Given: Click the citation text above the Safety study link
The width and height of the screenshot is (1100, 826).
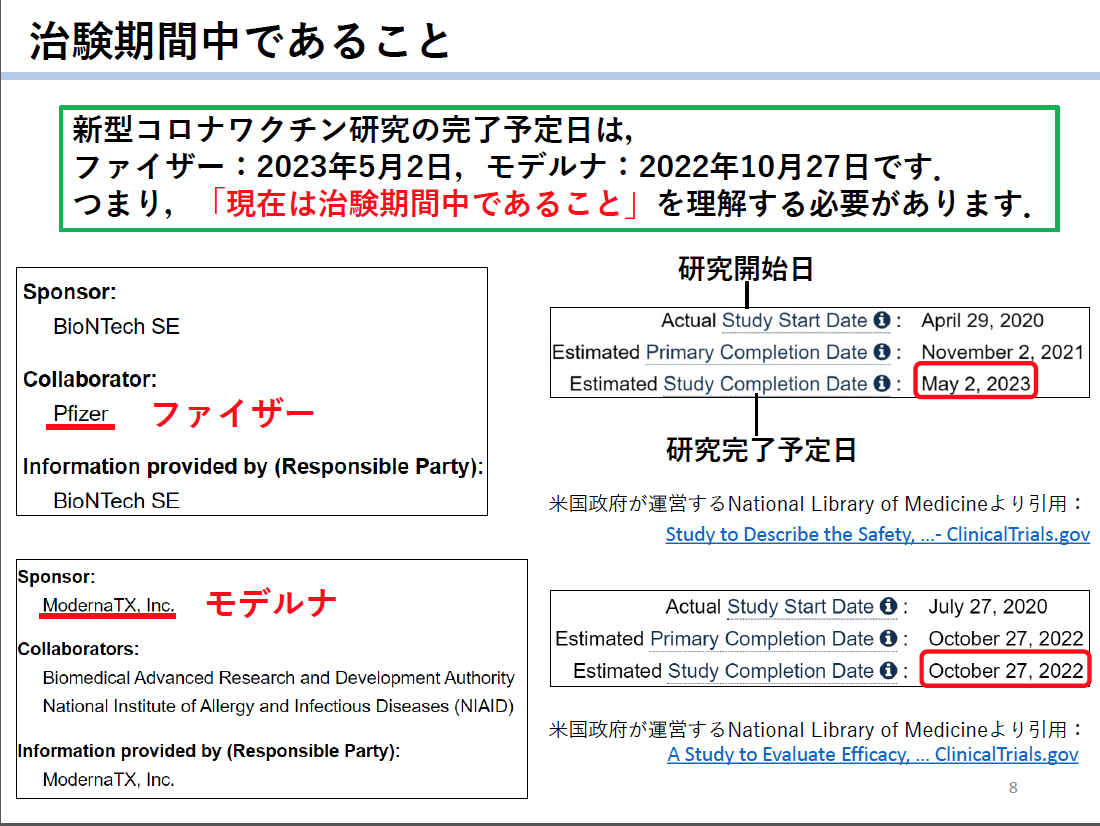Looking at the screenshot, I should coord(816,504).
